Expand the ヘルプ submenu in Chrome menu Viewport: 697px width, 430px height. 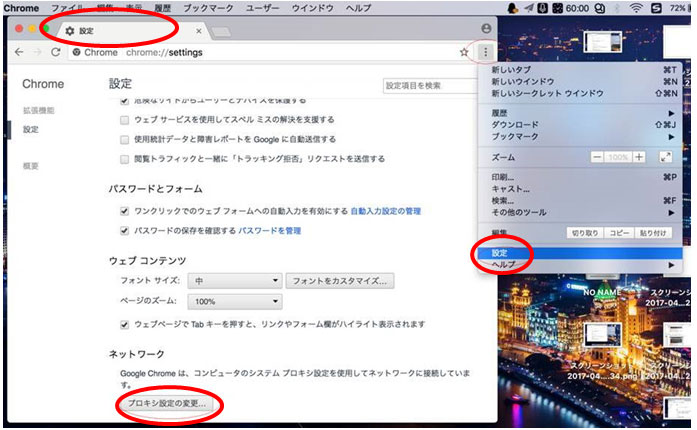click(580, 265)
